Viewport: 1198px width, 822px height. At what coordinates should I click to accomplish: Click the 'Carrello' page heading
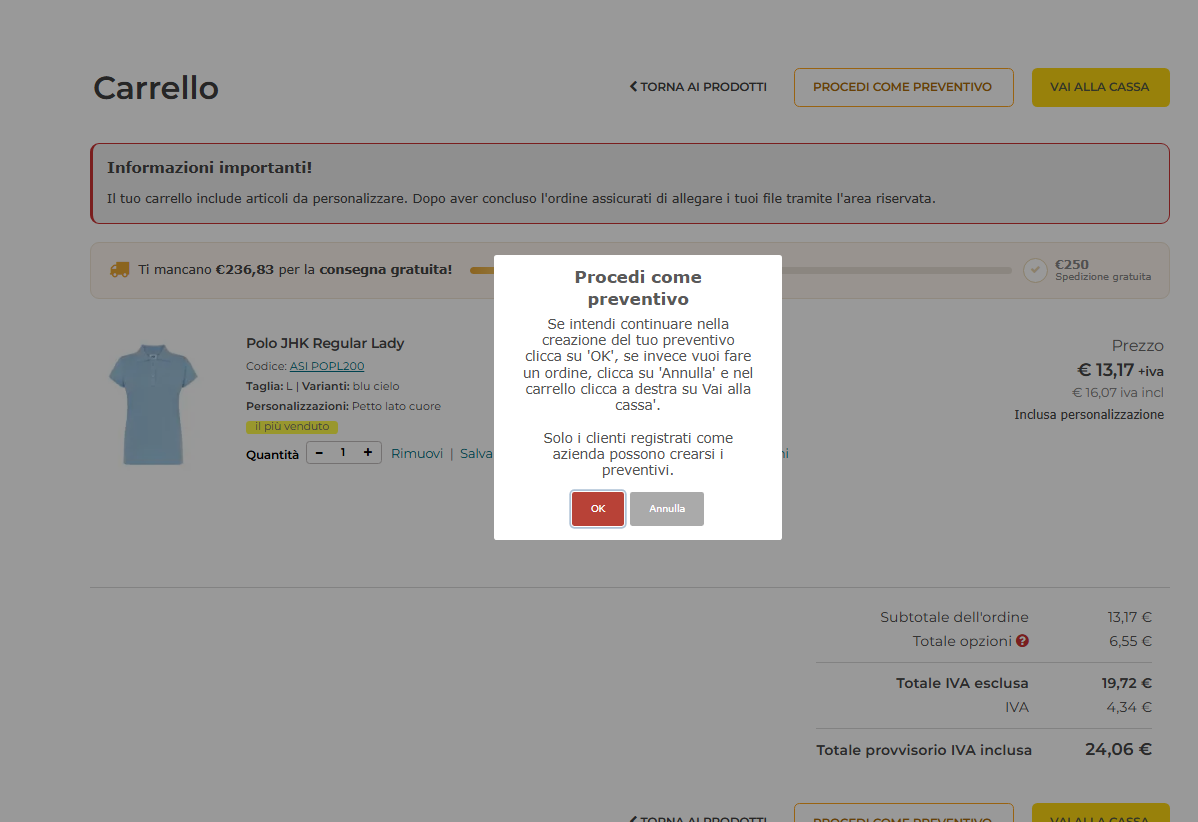point(156,88)
